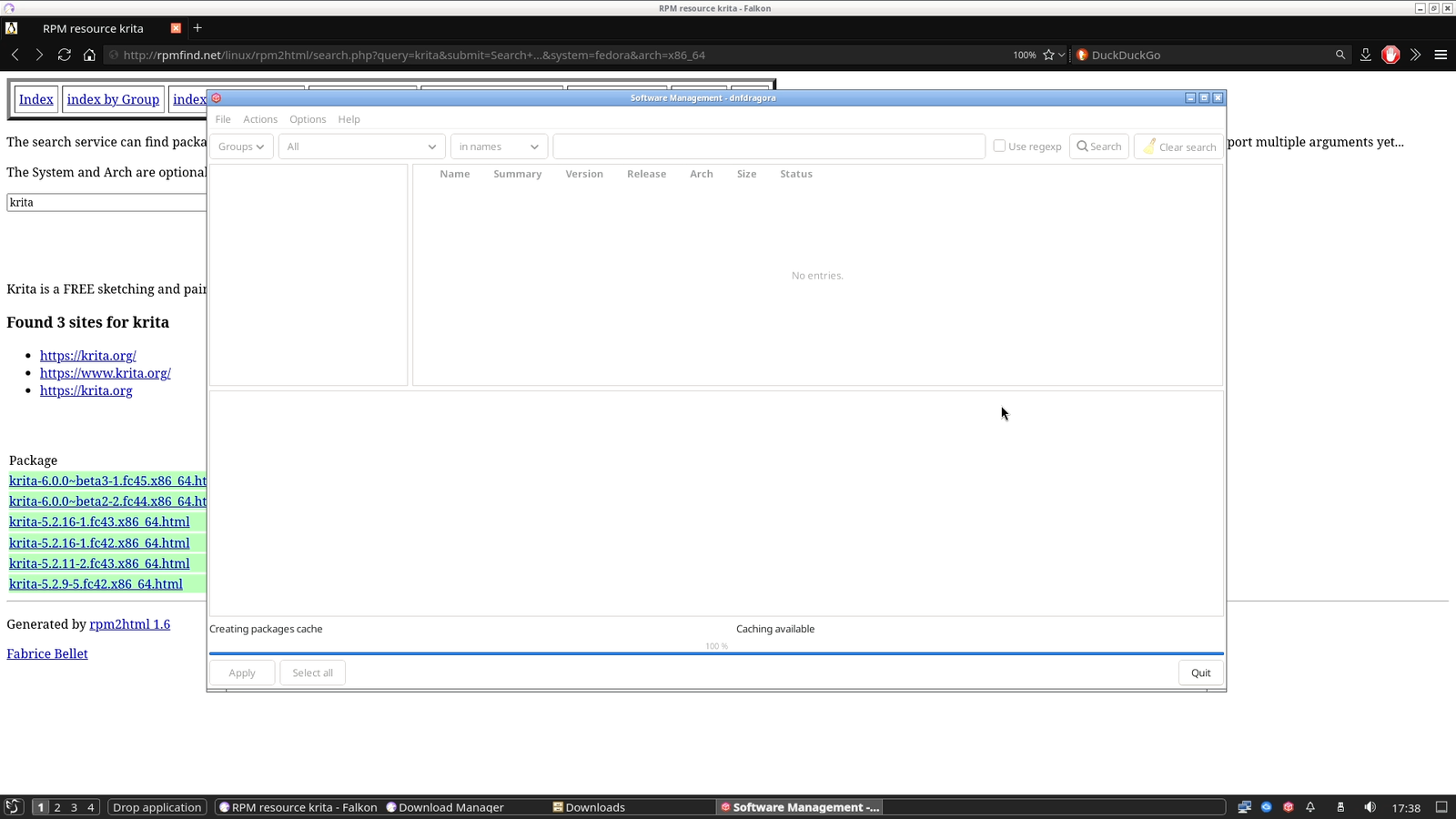Click the USB device tray icon
The image size is (1456, 819).
click(x=1340, y=807)
